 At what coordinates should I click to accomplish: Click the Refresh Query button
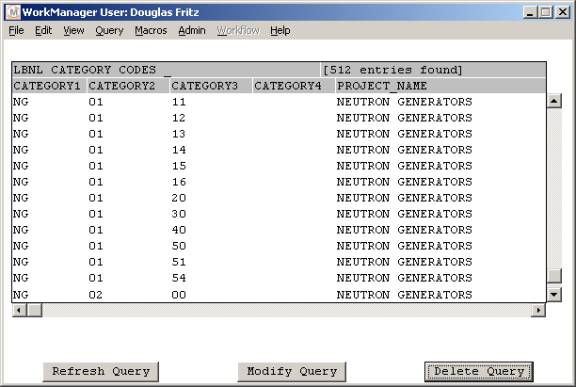click(101, 372)
